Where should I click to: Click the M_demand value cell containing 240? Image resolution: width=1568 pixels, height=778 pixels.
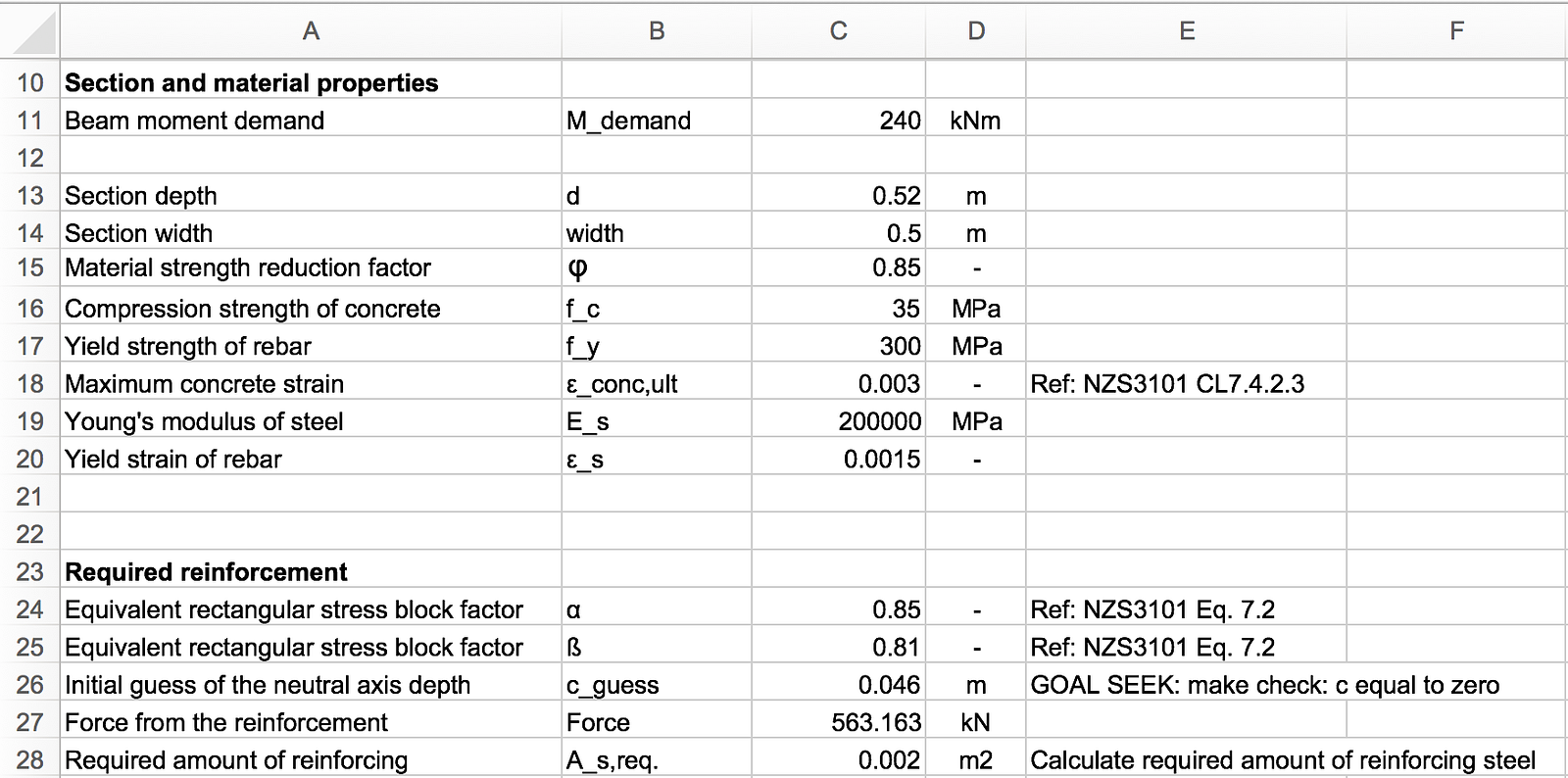[838, 121]
